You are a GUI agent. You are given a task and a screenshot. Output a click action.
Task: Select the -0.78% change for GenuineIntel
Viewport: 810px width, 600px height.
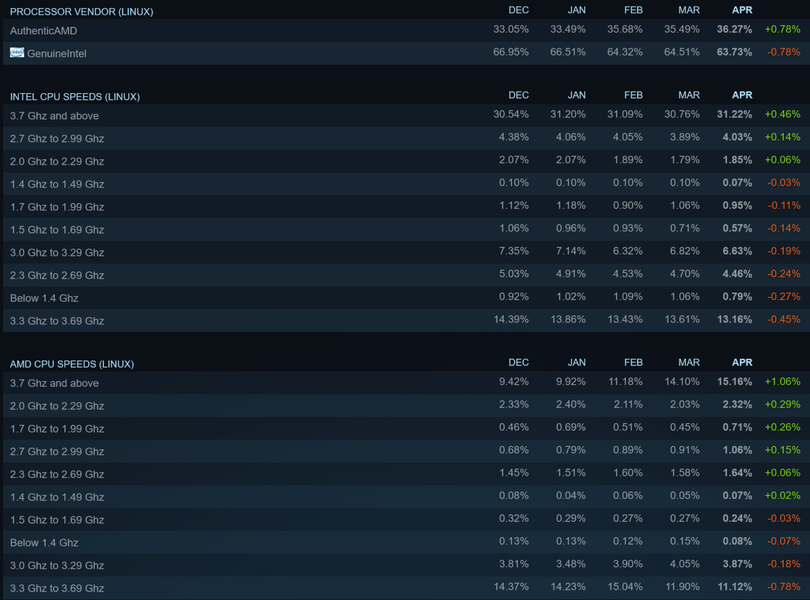click(x=782, y=52)
